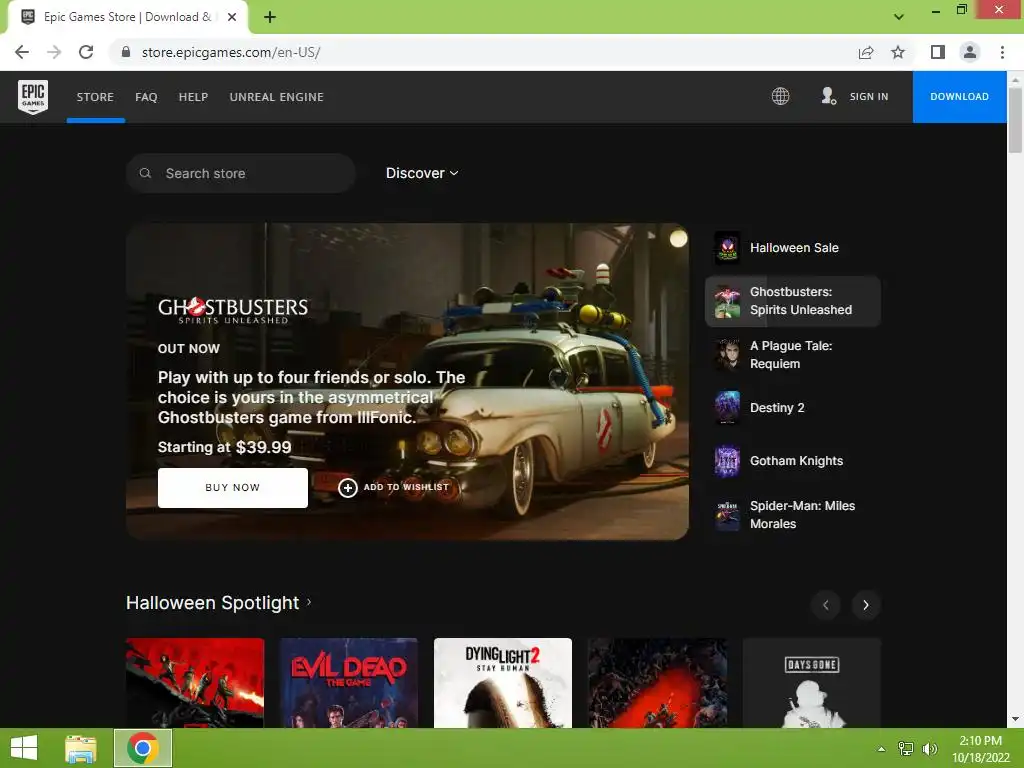Open File Explorer from taskbar
Viewport: 1024px width, 768px height.
81,748
